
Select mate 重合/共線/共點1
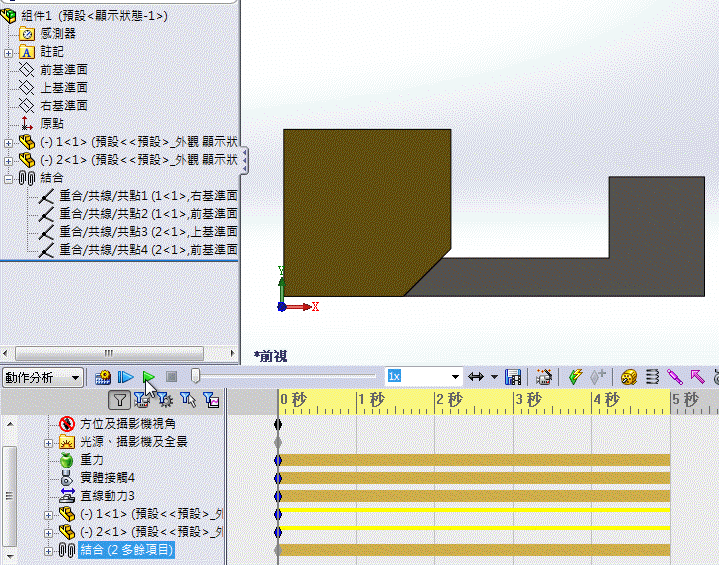(148, 196)
